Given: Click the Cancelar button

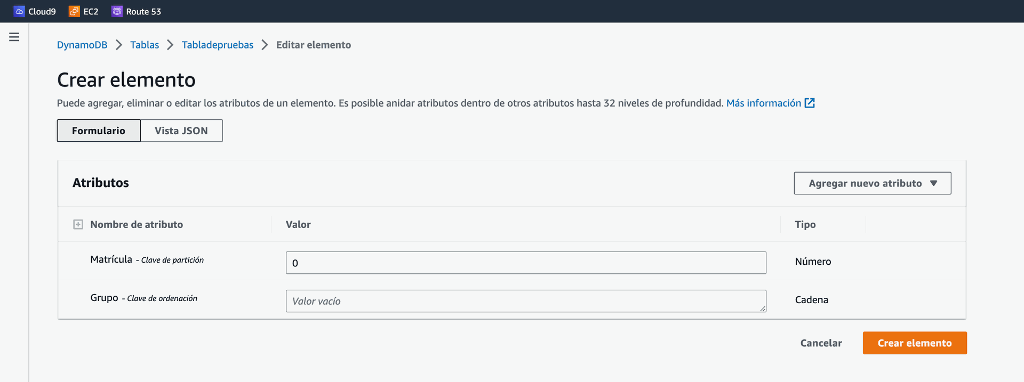Looking at the screenshot, I should [x=821, y=343].
